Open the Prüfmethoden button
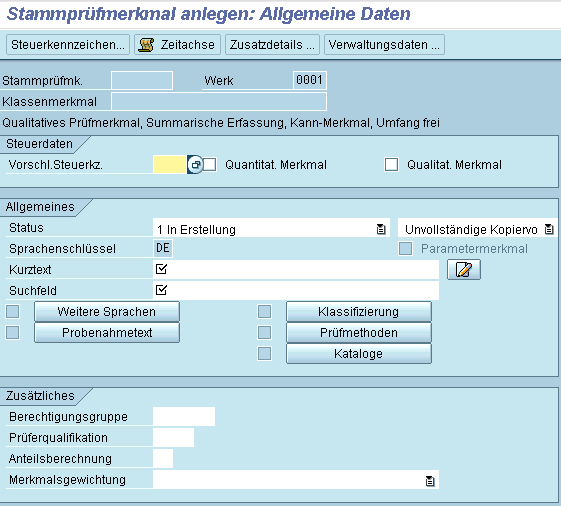This screenshot has height=506, width=561. [359, 333]
